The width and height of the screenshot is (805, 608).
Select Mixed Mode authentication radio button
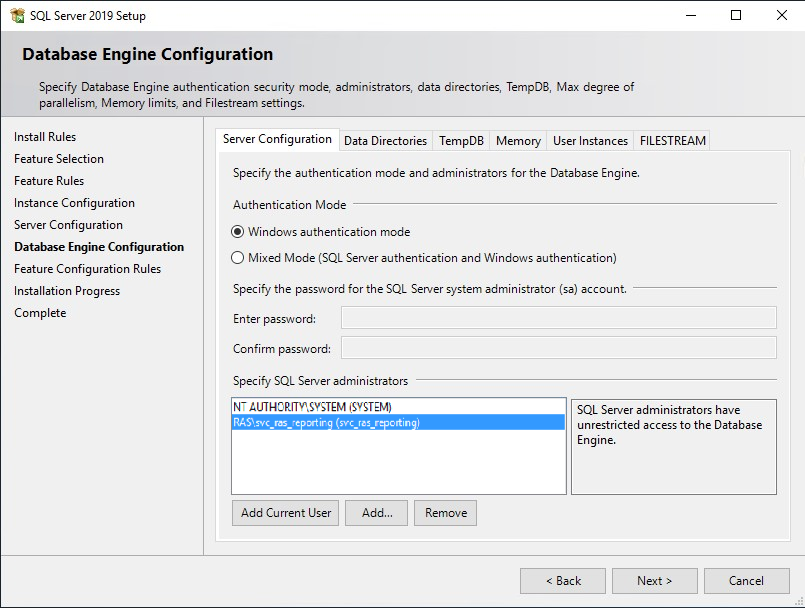point(238,258)
